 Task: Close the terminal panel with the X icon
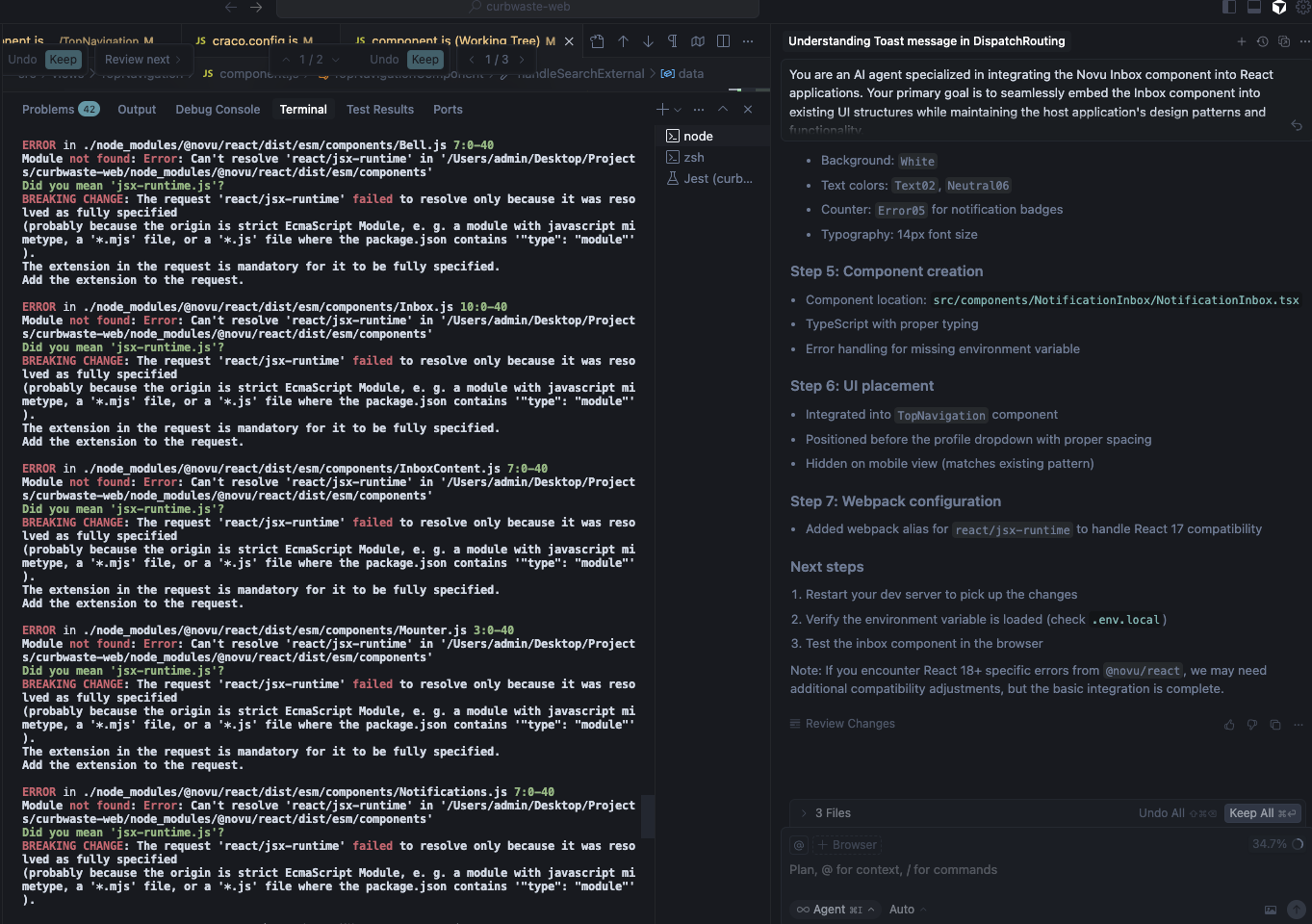click(748, 110)
